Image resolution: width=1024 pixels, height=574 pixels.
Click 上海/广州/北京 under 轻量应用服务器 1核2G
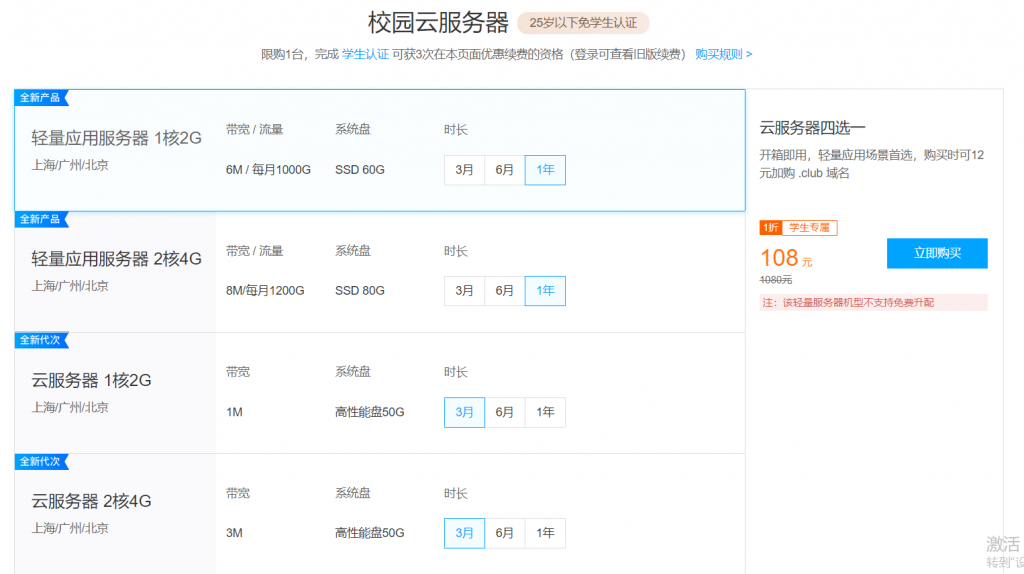70,165
